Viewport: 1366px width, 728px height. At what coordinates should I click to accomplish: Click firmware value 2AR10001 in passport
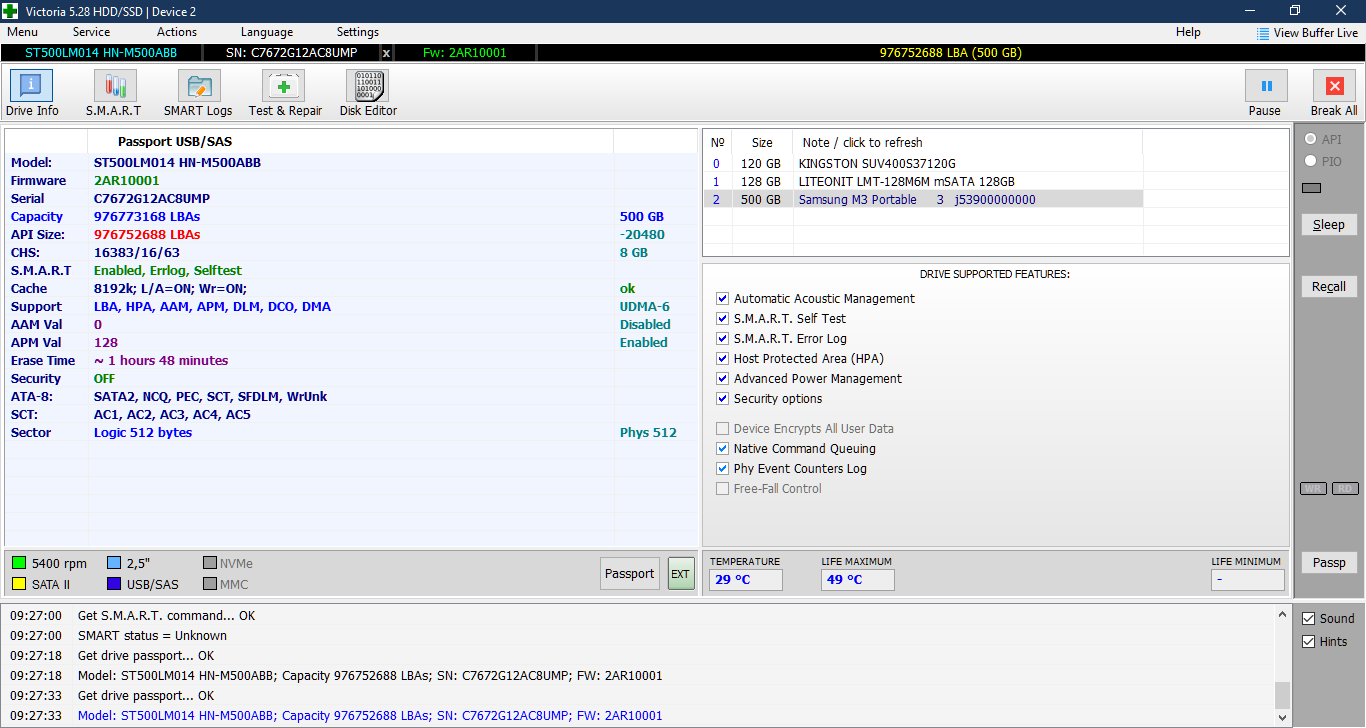pyautogui.click(x=126, y=181)
